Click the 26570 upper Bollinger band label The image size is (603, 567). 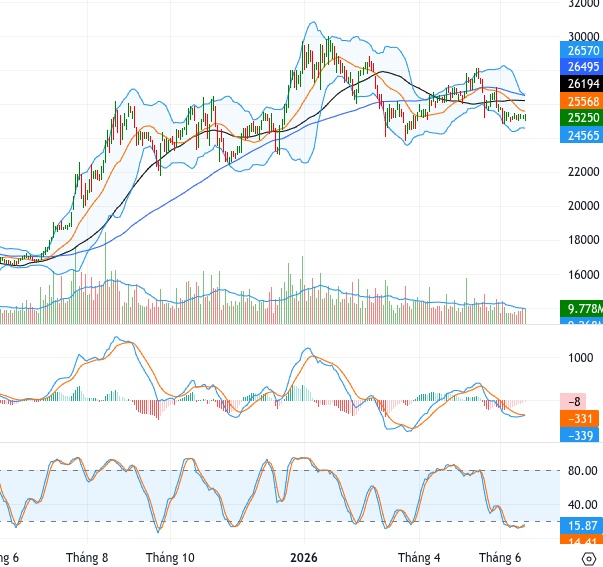click(x=581, y=50)
